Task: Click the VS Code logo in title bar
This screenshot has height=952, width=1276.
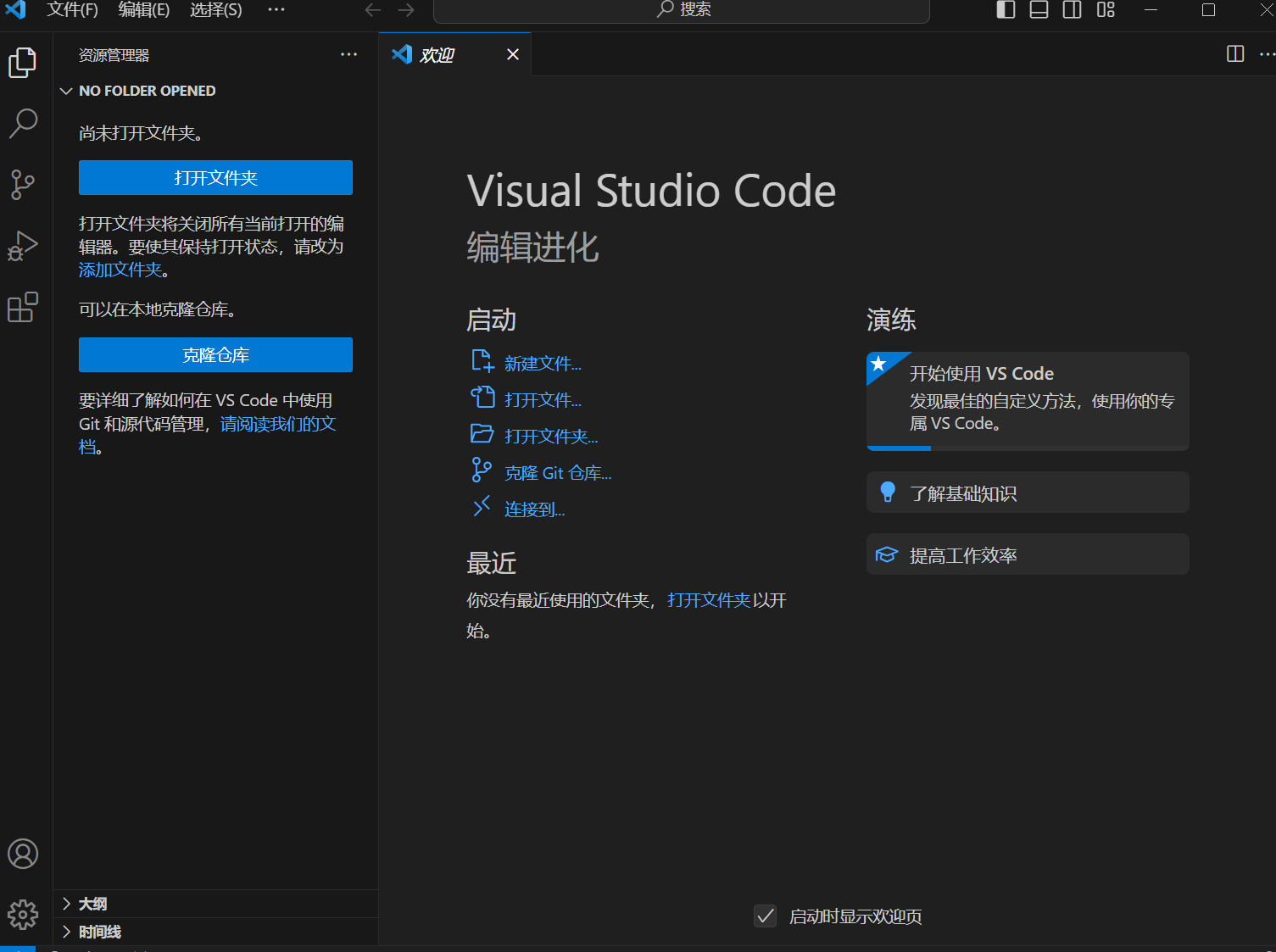Action: (x=16, y=9)
